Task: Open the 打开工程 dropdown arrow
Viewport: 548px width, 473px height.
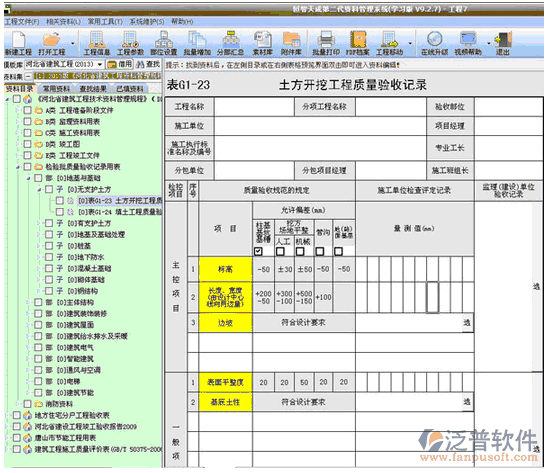Action: point(73,43)
